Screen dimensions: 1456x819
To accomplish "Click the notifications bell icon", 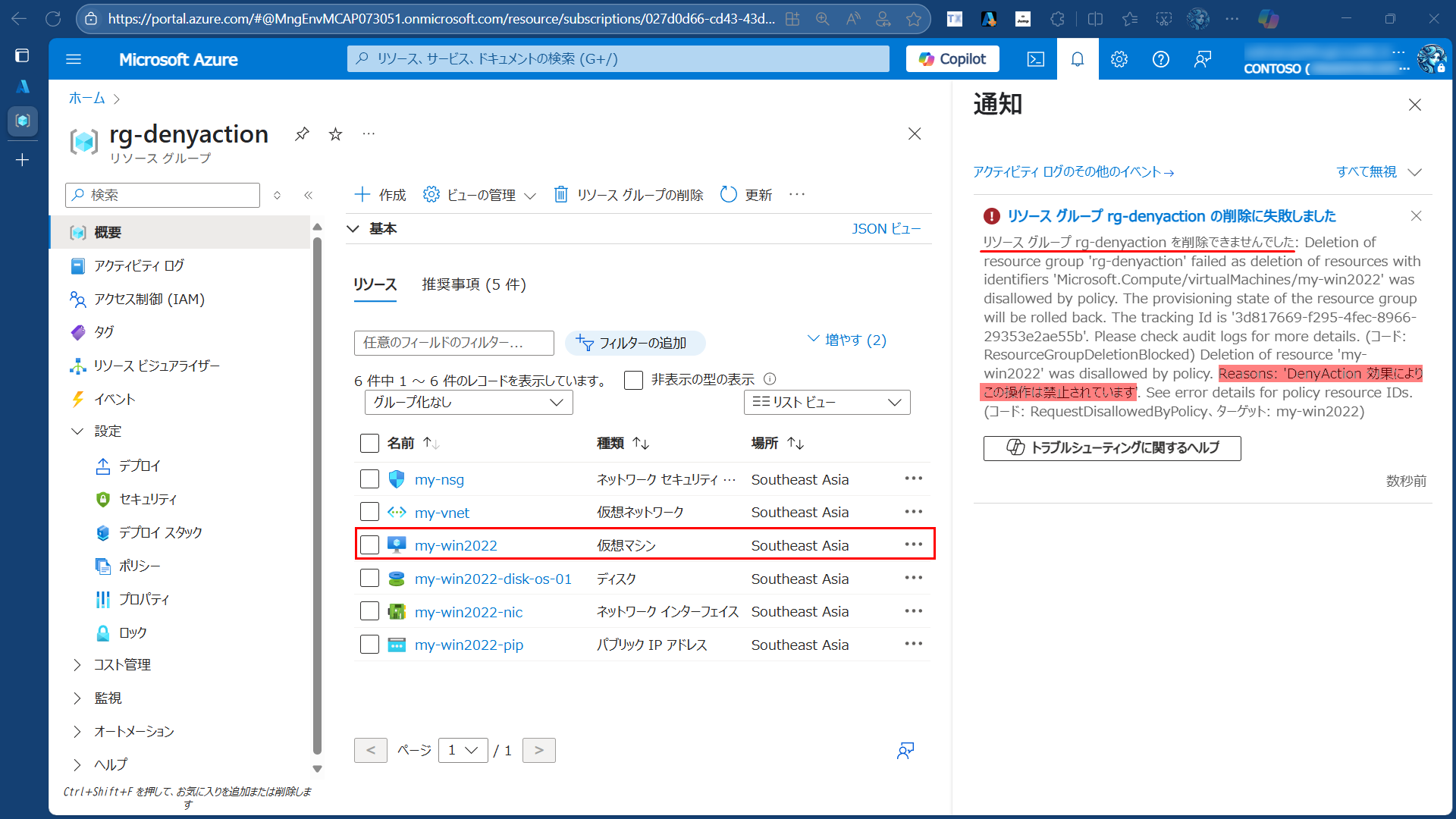I will [1077, 59].
